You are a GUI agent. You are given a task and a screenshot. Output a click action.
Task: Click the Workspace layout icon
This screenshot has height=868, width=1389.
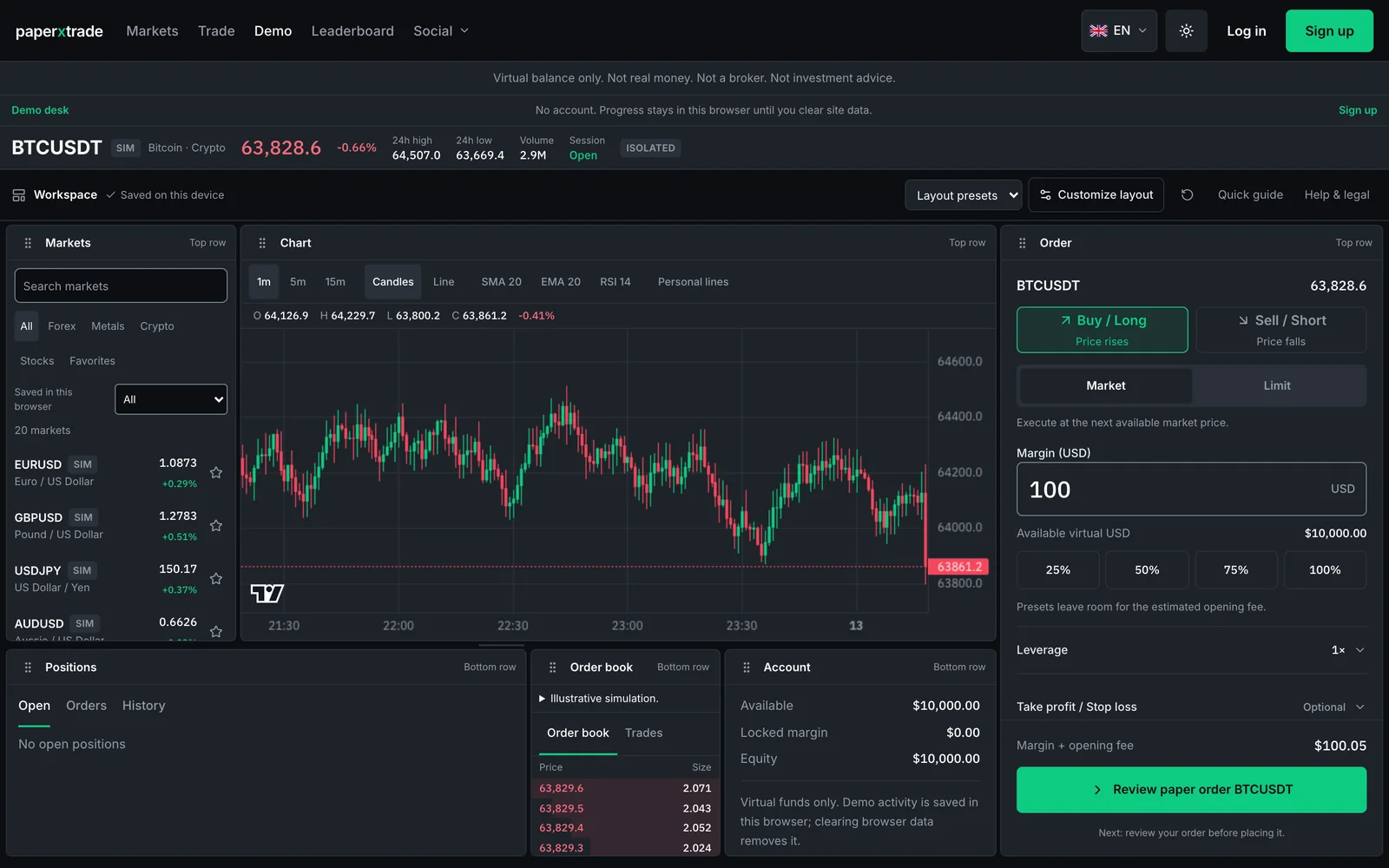(x=19, y=195)
